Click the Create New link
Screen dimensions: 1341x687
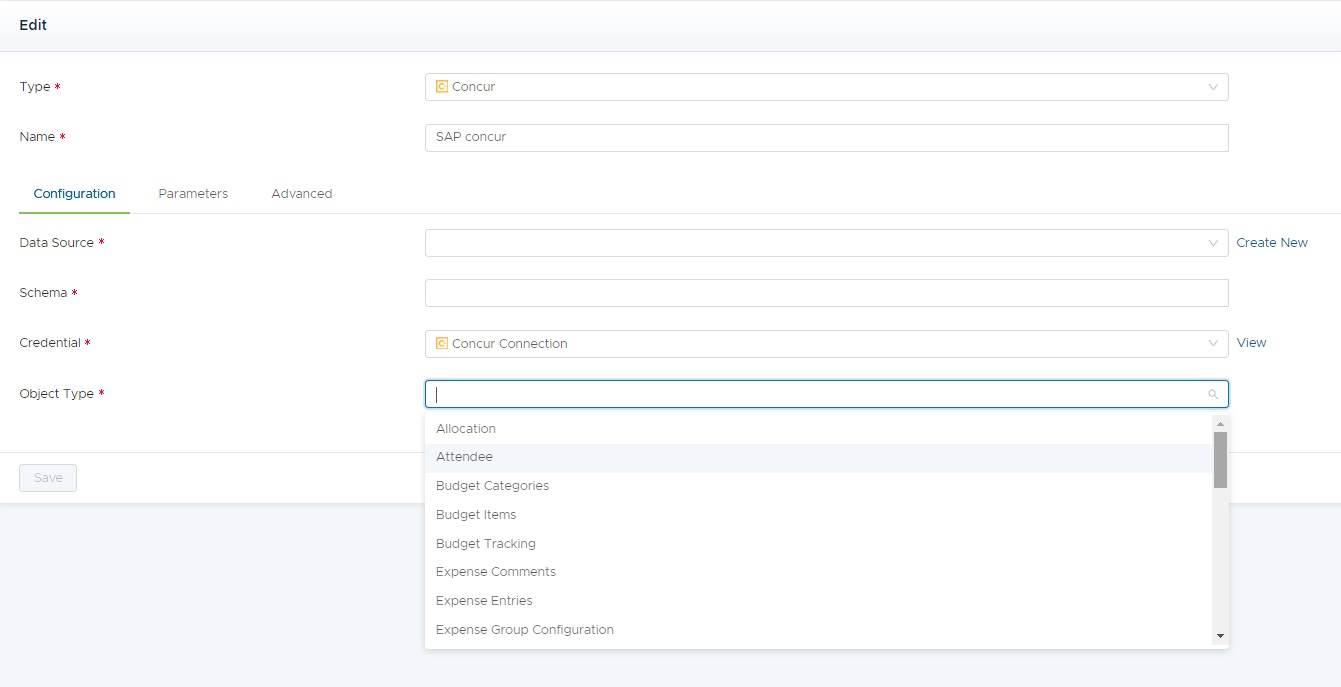pyautogui.click(x=1271, y=243)
